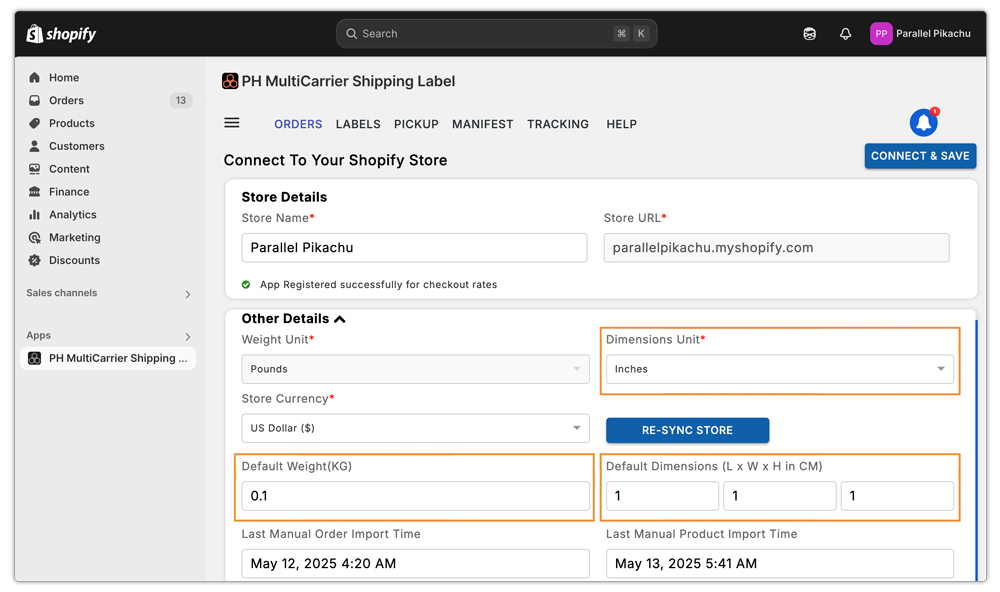Click the Home house icon
The image size is (1000, 592).
(x=34, y=78)
